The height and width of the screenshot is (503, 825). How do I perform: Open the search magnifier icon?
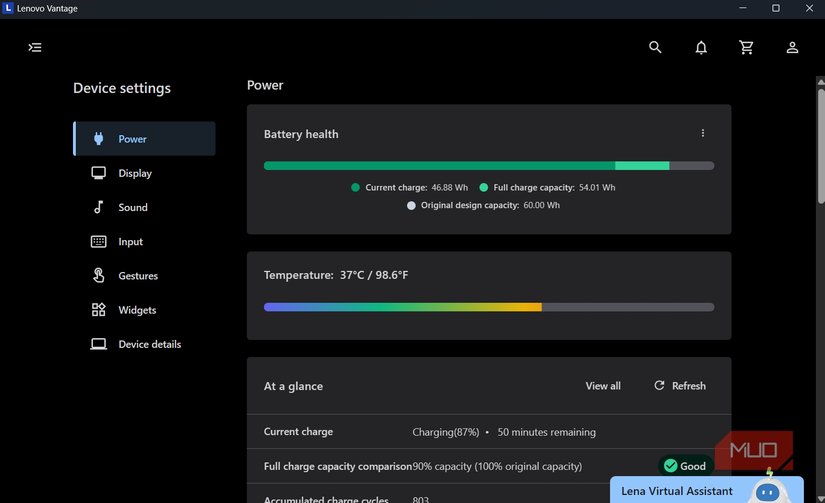tap(655, 47)
